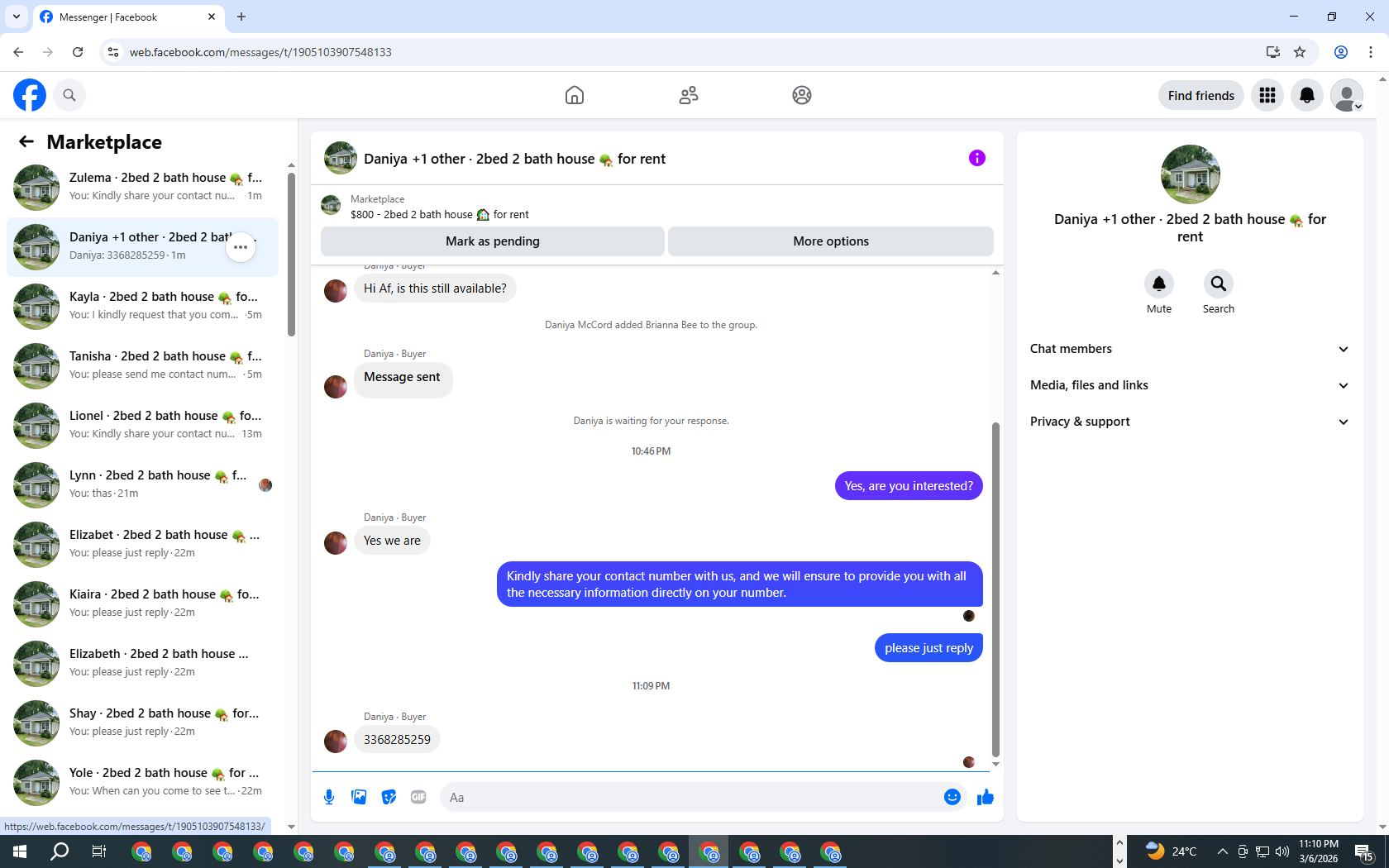
Task: Click the chat messages scrollbar thumb
Action: click(995, 589)
